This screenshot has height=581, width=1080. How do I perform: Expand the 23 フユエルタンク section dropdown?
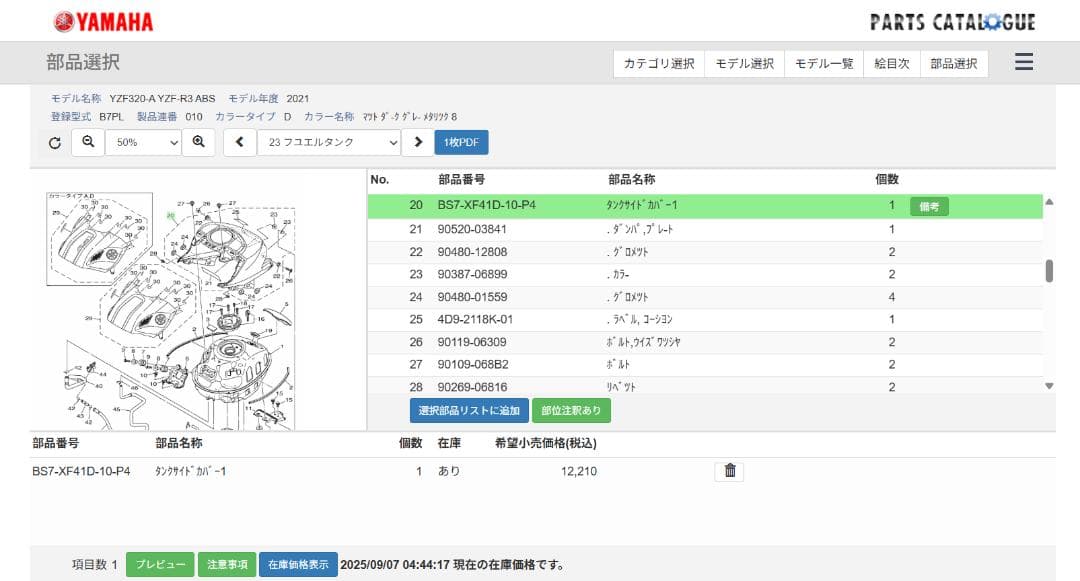(329, 143)
